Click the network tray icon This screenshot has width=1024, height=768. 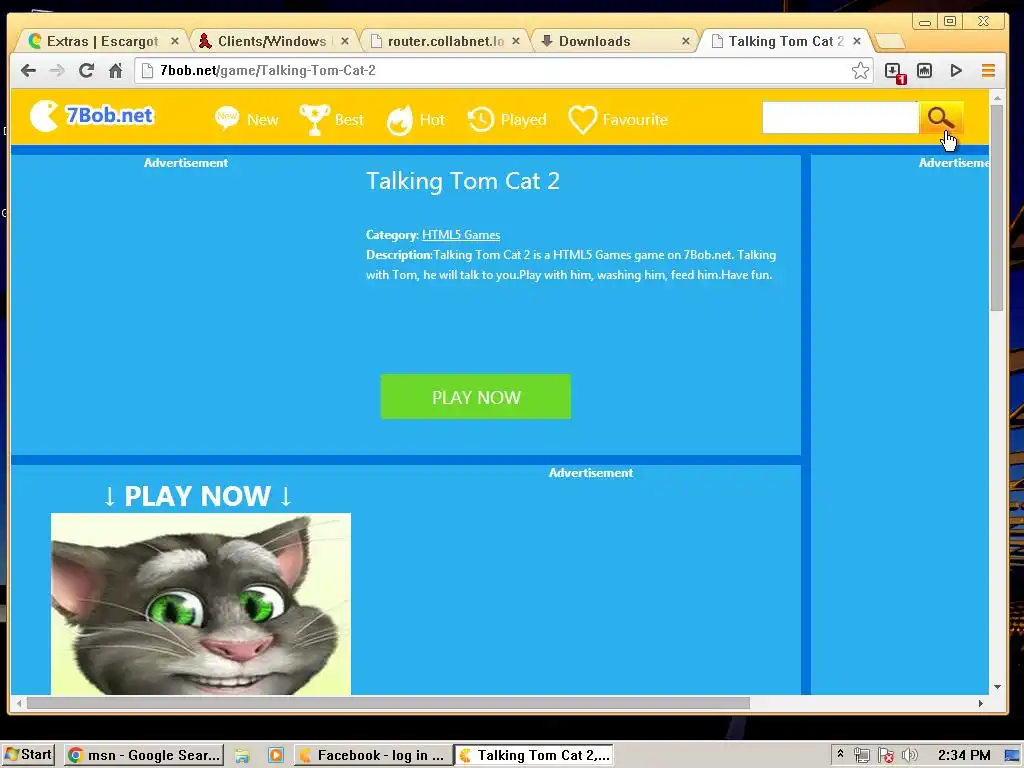tap(861, 756)
